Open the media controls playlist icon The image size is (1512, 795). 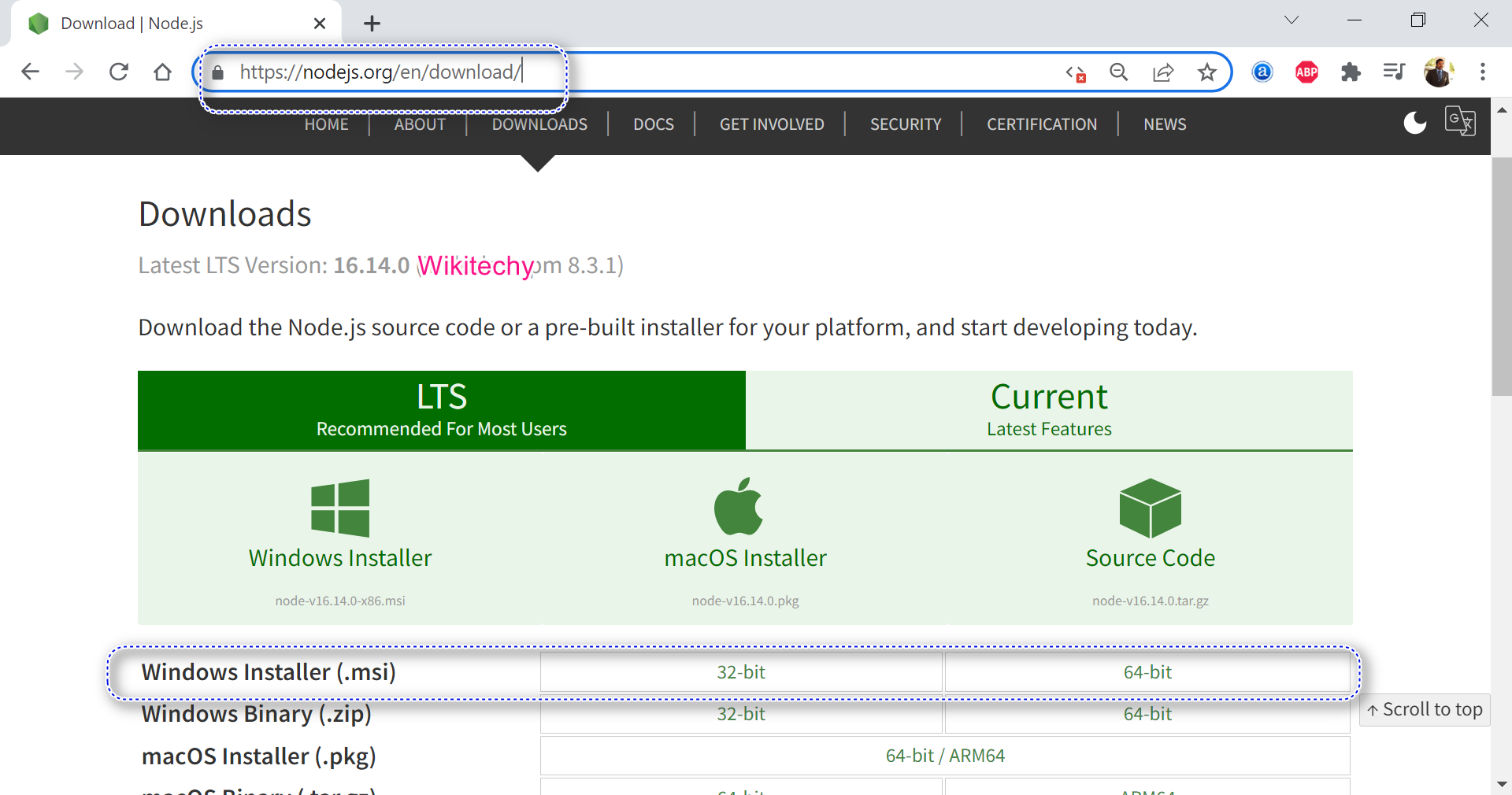tap(1394, 72)
